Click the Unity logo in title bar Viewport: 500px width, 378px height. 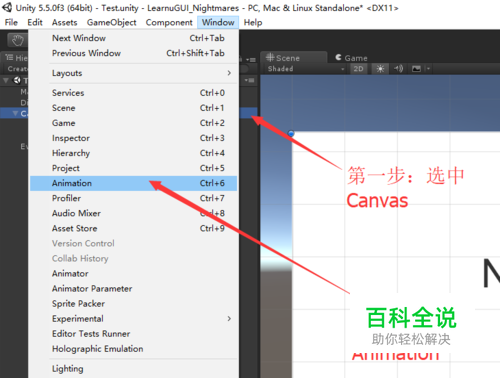tap(7, 7)
